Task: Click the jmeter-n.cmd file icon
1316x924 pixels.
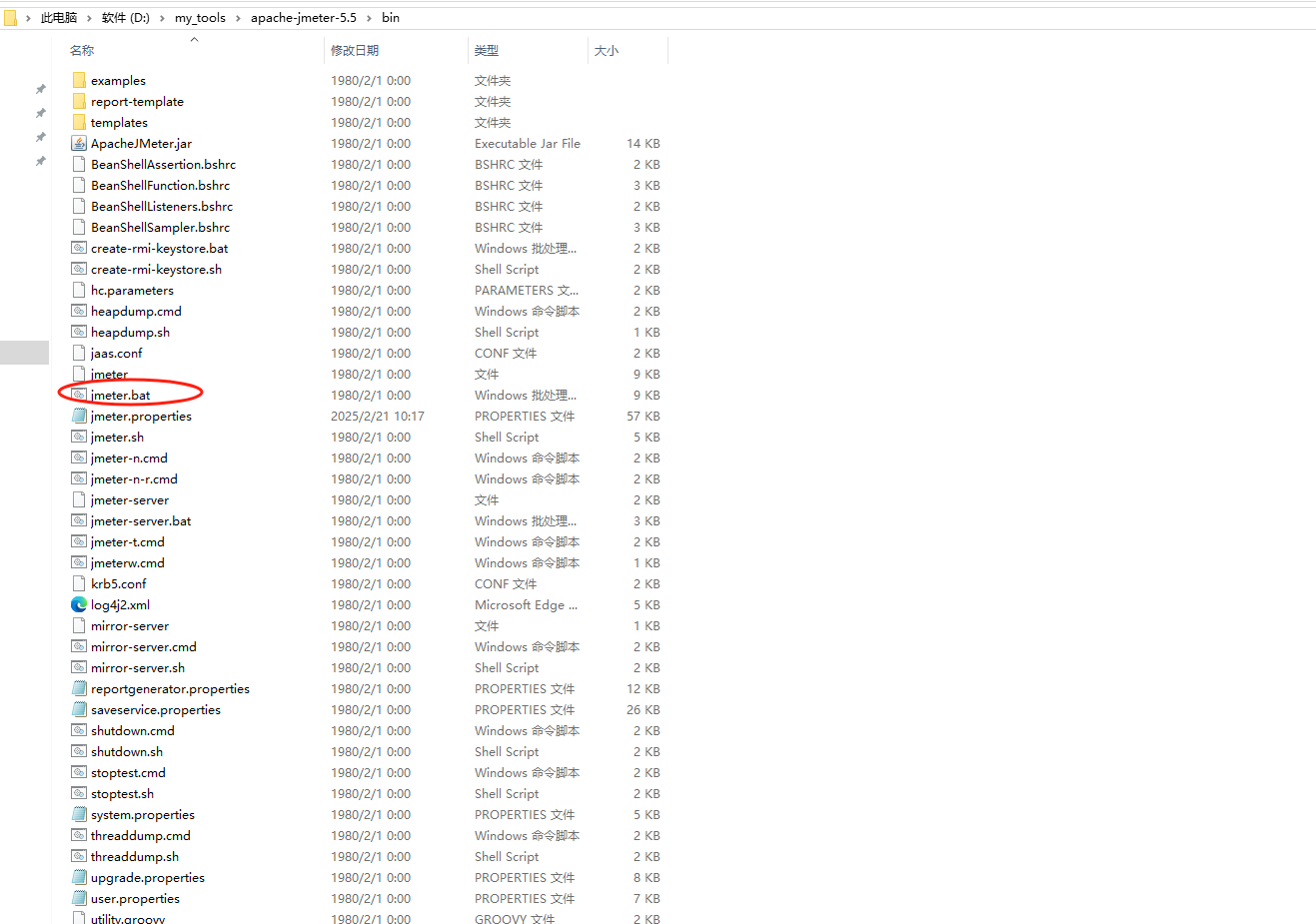Action: (x=79, y=458)
